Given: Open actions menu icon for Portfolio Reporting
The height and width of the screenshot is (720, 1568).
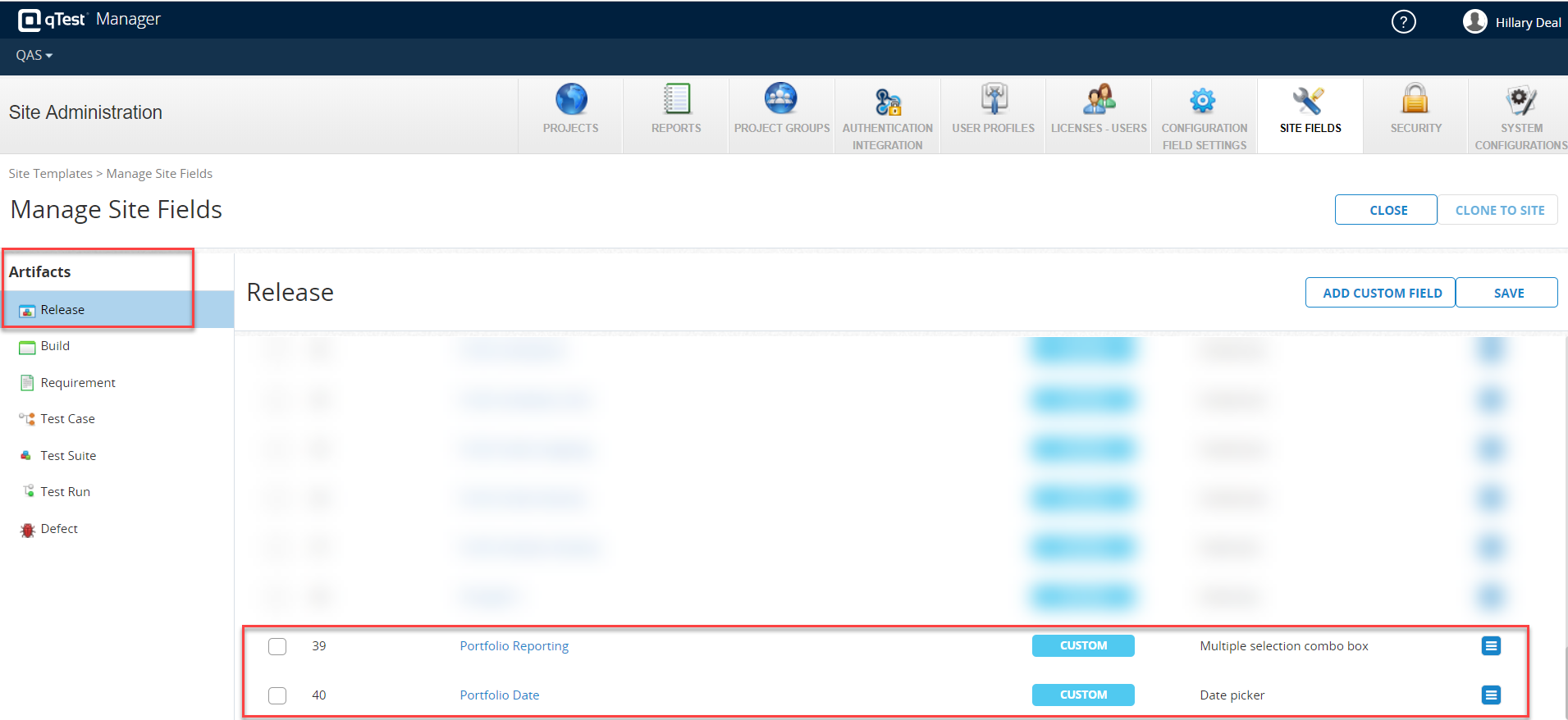Looking at the screenshot, I should 1491,646.
